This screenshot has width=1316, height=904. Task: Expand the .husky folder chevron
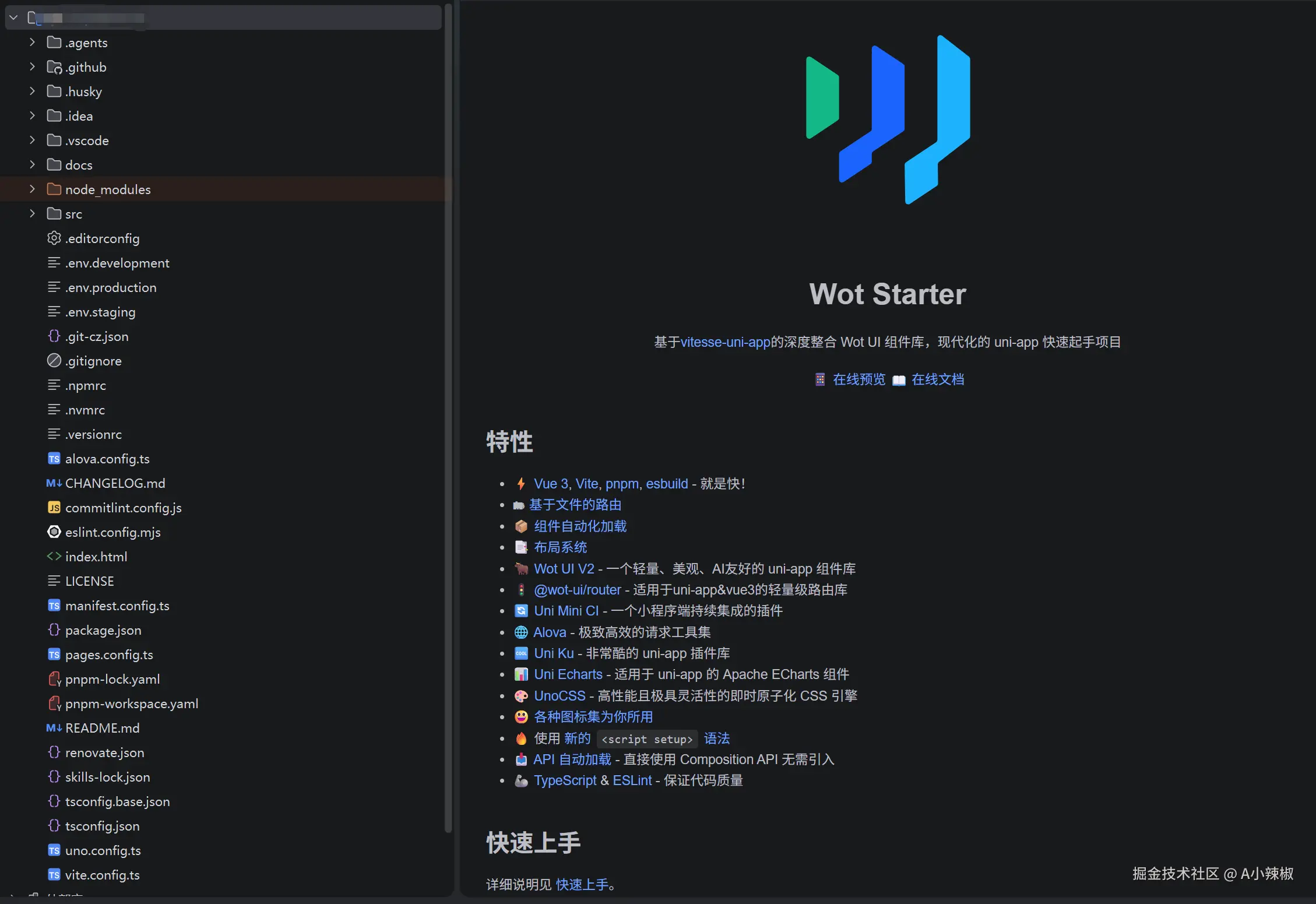pyautogui.click(x=32, y=92)
